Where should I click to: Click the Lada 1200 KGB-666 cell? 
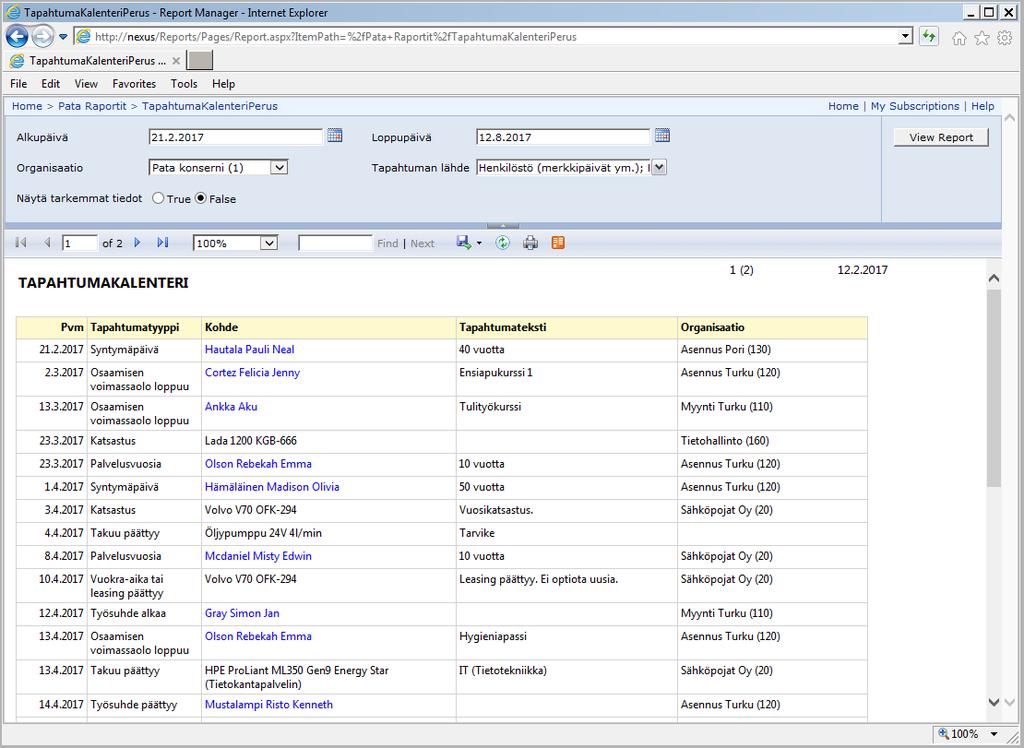pyautogui.click(x=328, y=441)
